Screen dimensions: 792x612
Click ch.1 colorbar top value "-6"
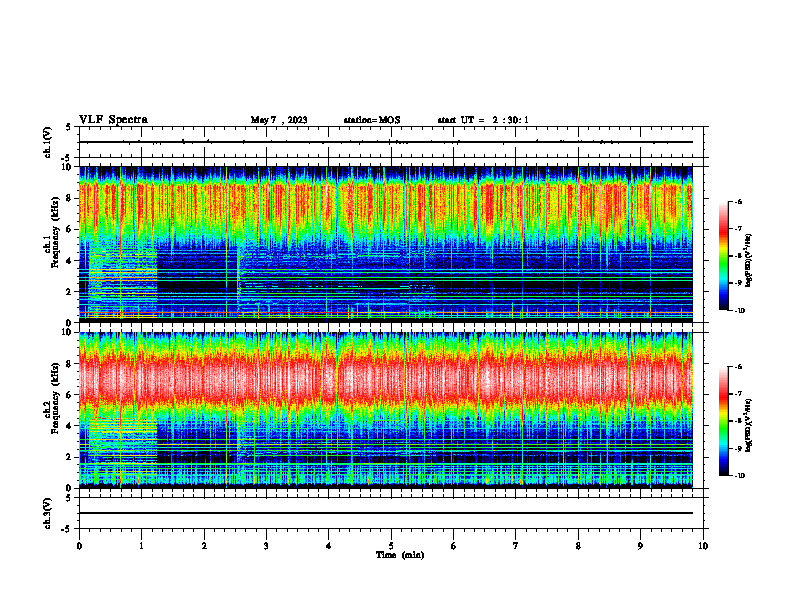pos(739,201)
